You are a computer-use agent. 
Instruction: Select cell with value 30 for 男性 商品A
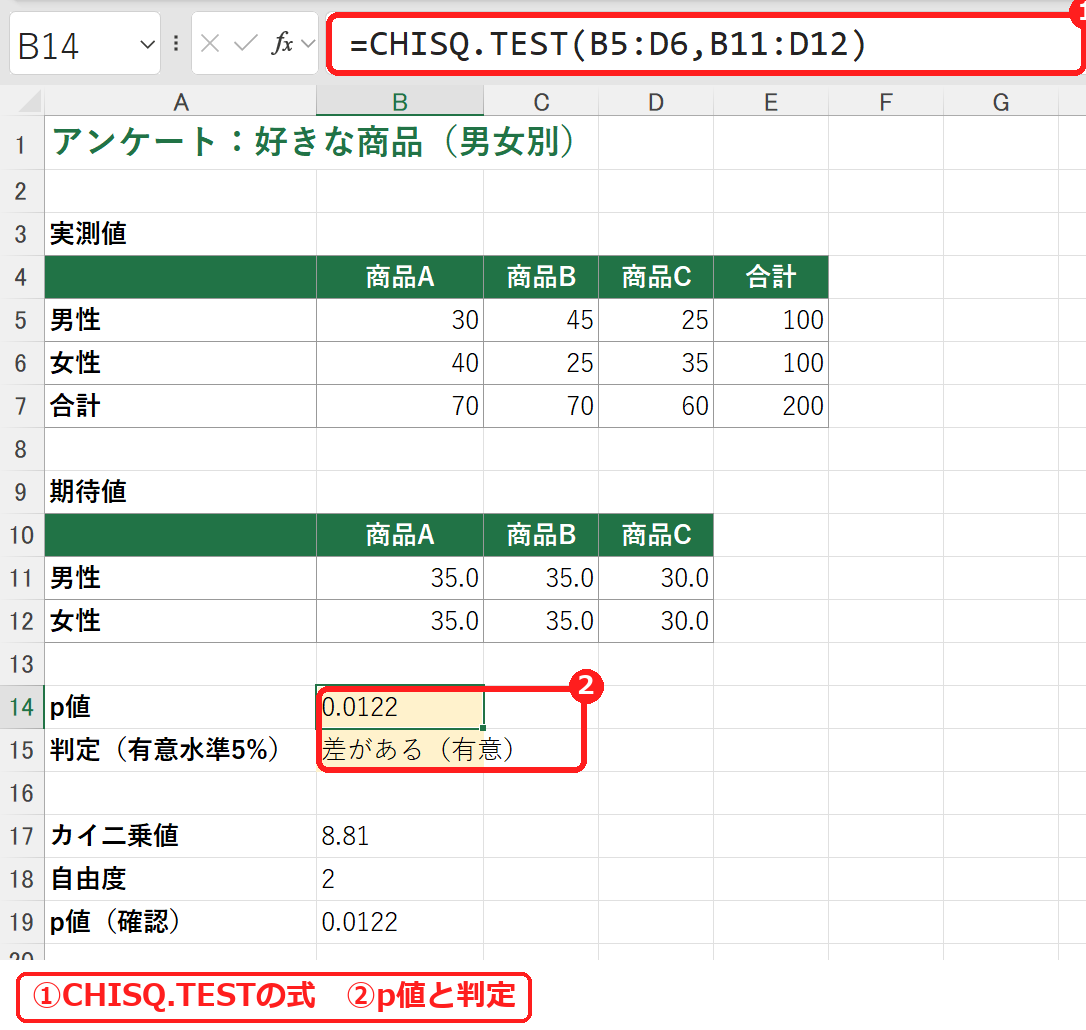point(400,320)
